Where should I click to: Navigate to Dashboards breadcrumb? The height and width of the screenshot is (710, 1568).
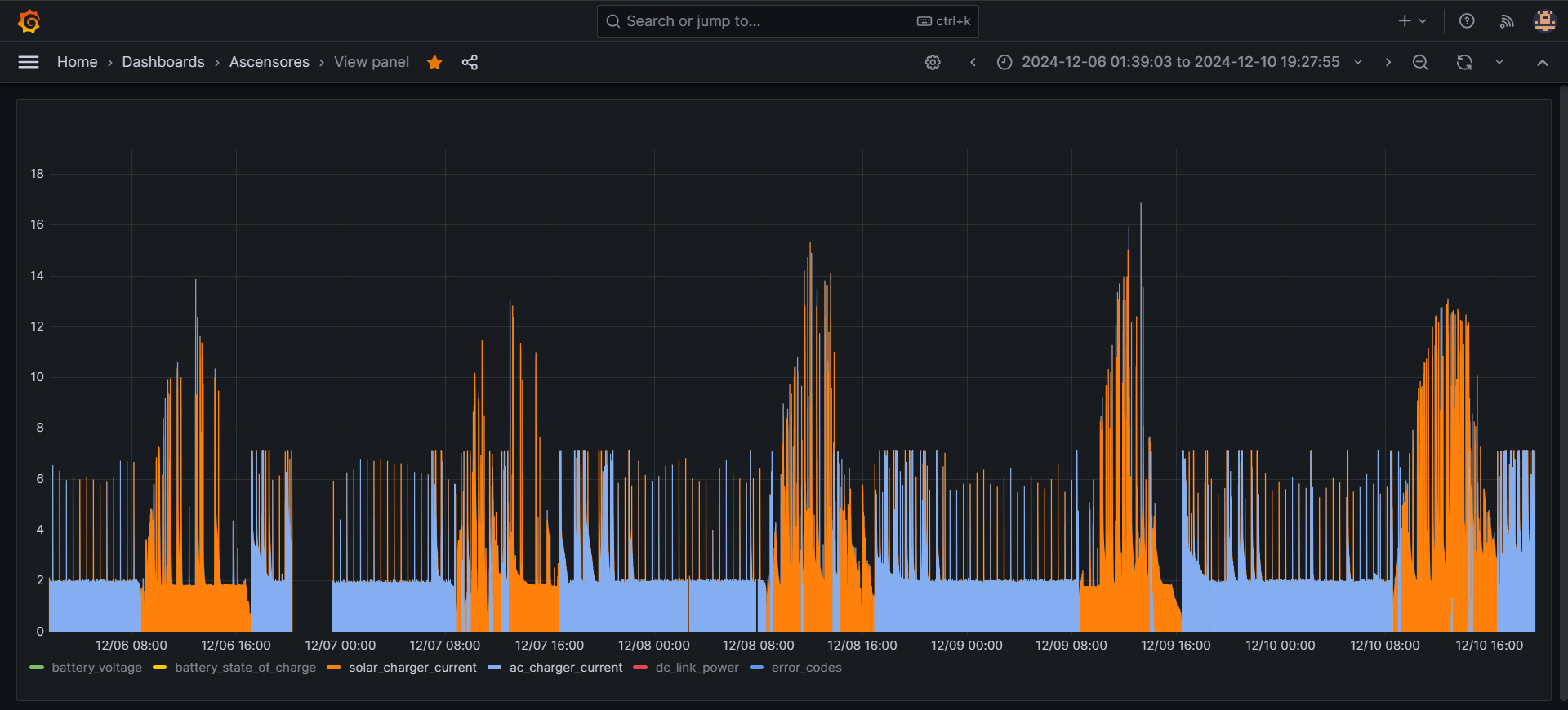163,62
